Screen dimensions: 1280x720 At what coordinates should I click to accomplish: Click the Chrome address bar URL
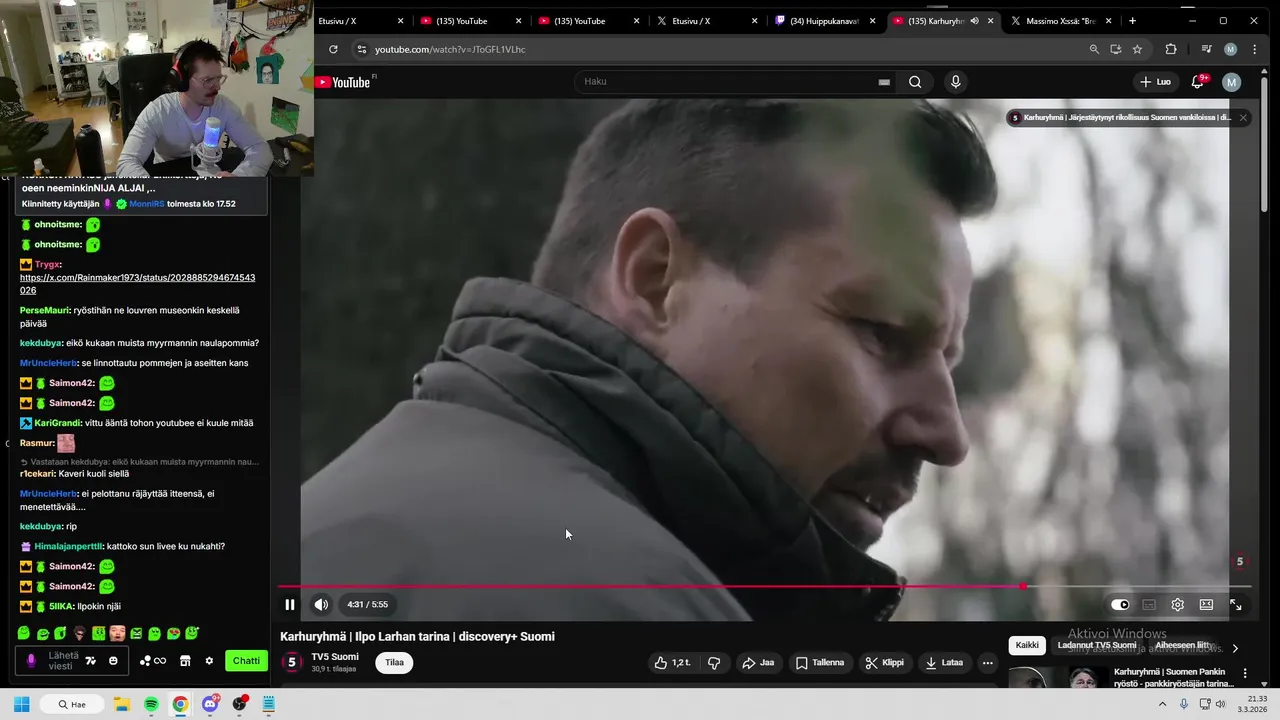pyautogui.click(x=450, y=49)
